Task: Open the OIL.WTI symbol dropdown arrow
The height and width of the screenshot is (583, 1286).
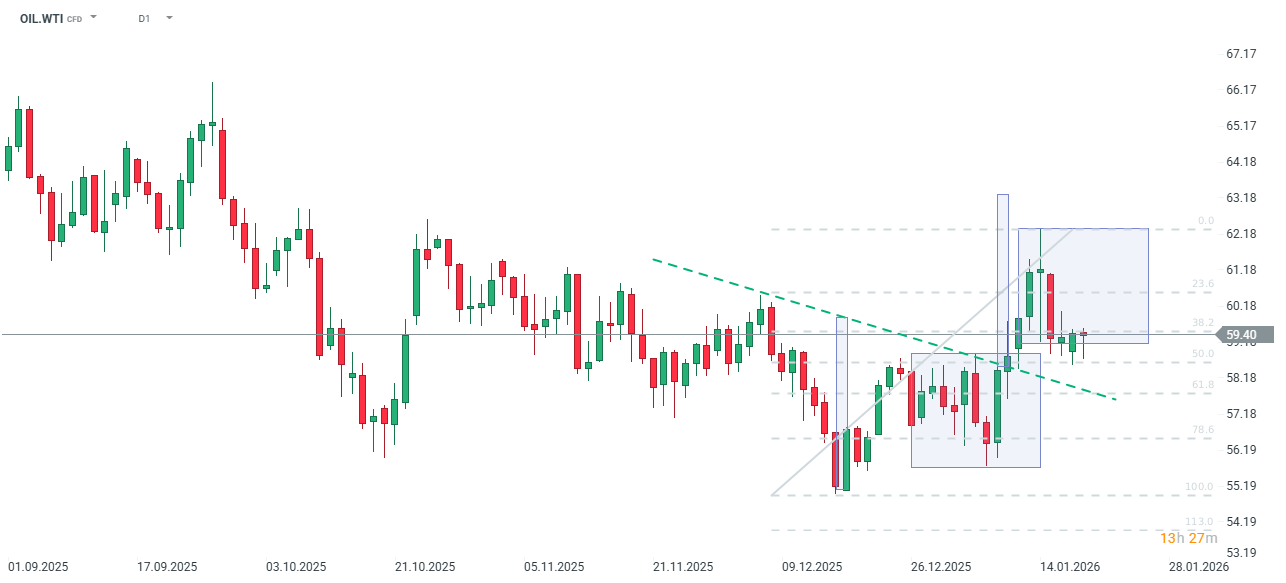Action: point(94,18)
